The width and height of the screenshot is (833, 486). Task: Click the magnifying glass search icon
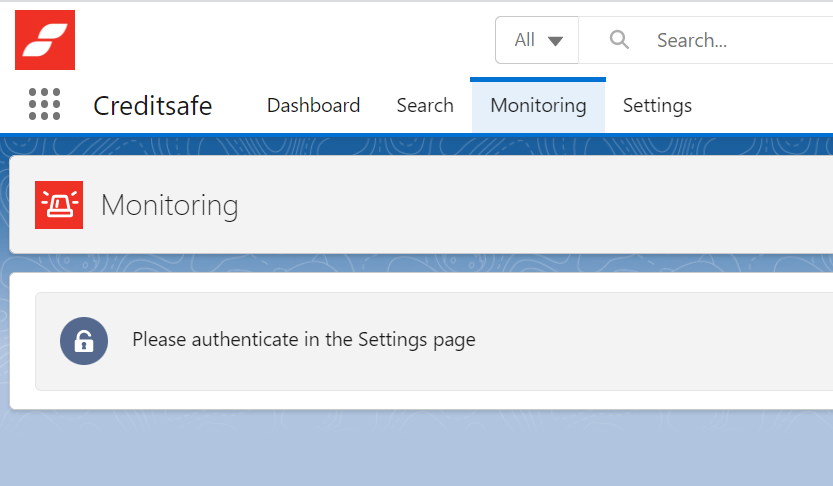click(x=619, y=40)
